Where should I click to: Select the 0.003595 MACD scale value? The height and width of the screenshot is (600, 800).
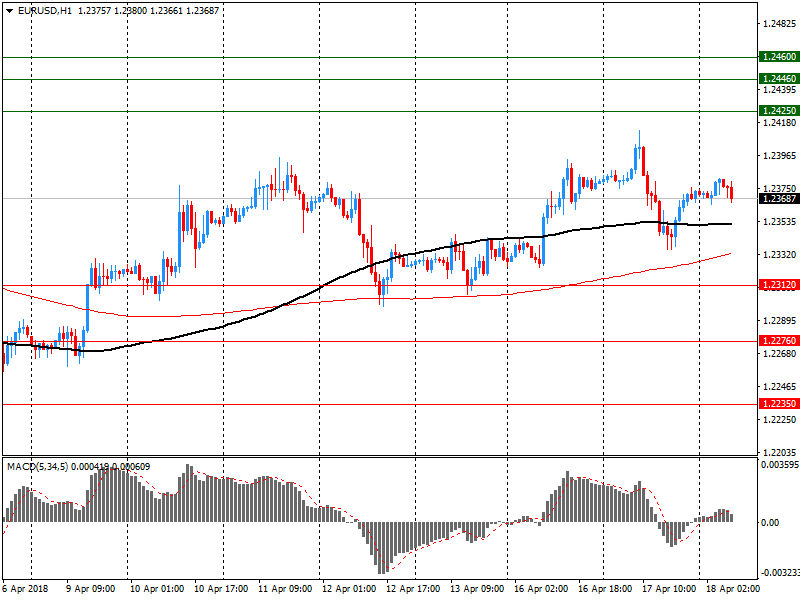pos(780,465)
